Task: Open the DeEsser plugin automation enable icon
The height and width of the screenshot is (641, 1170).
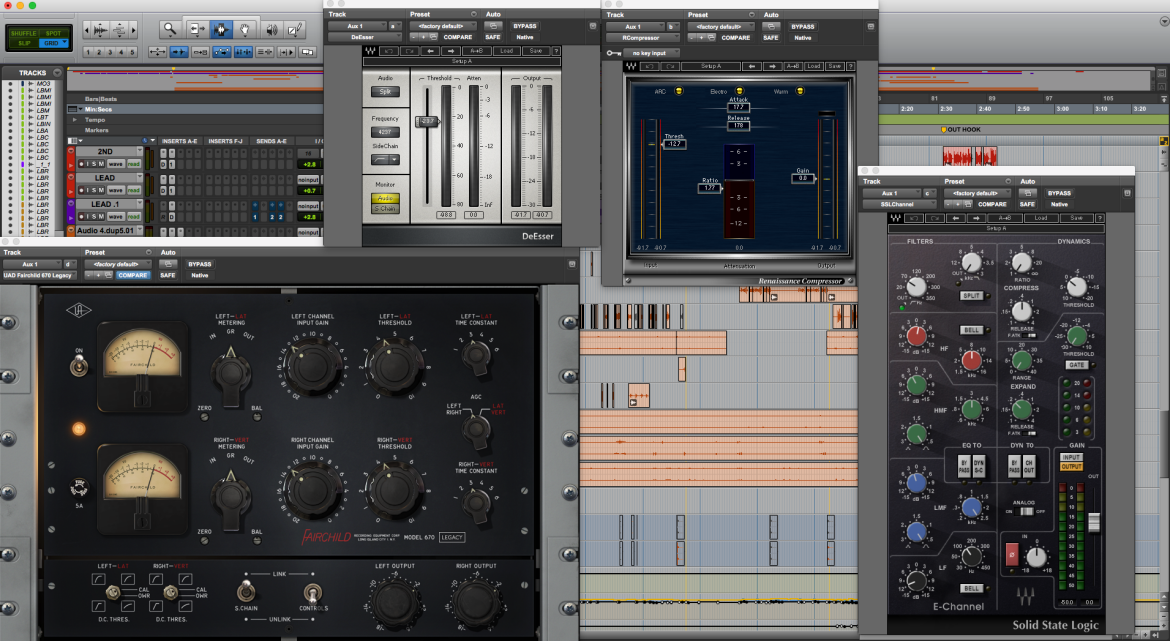Action: click(493, 26)
